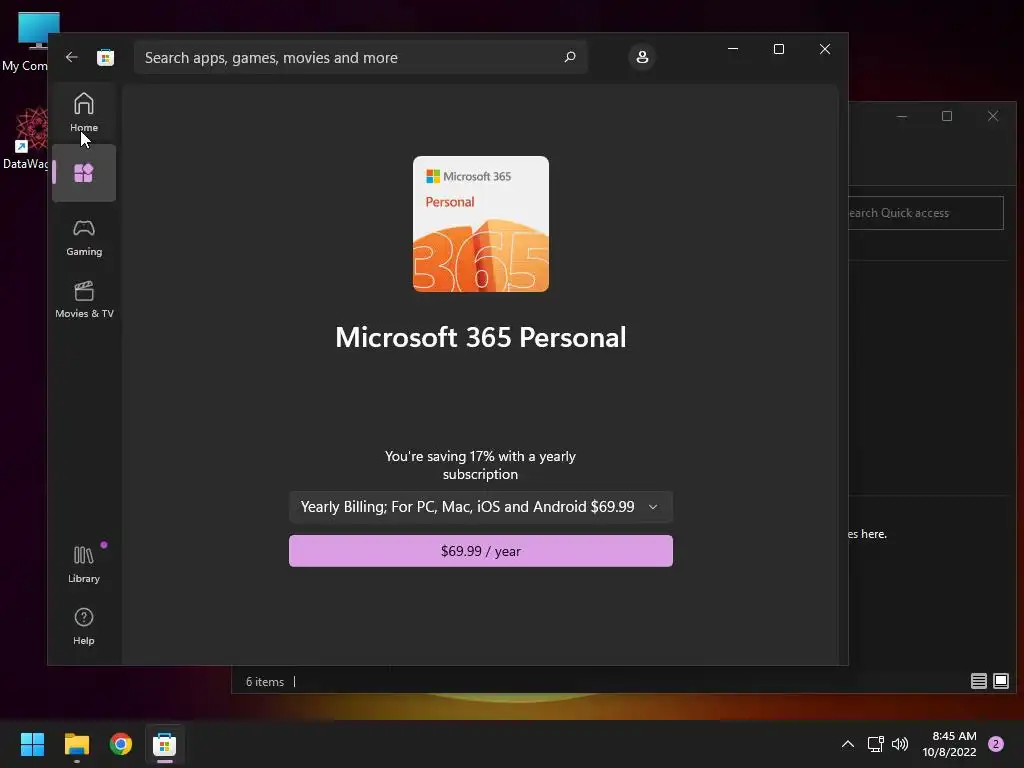This screenshot has width=1024, height=768.
Task: Click the Microsoft Store logo in title bar
Action: [x=105, y=57]
